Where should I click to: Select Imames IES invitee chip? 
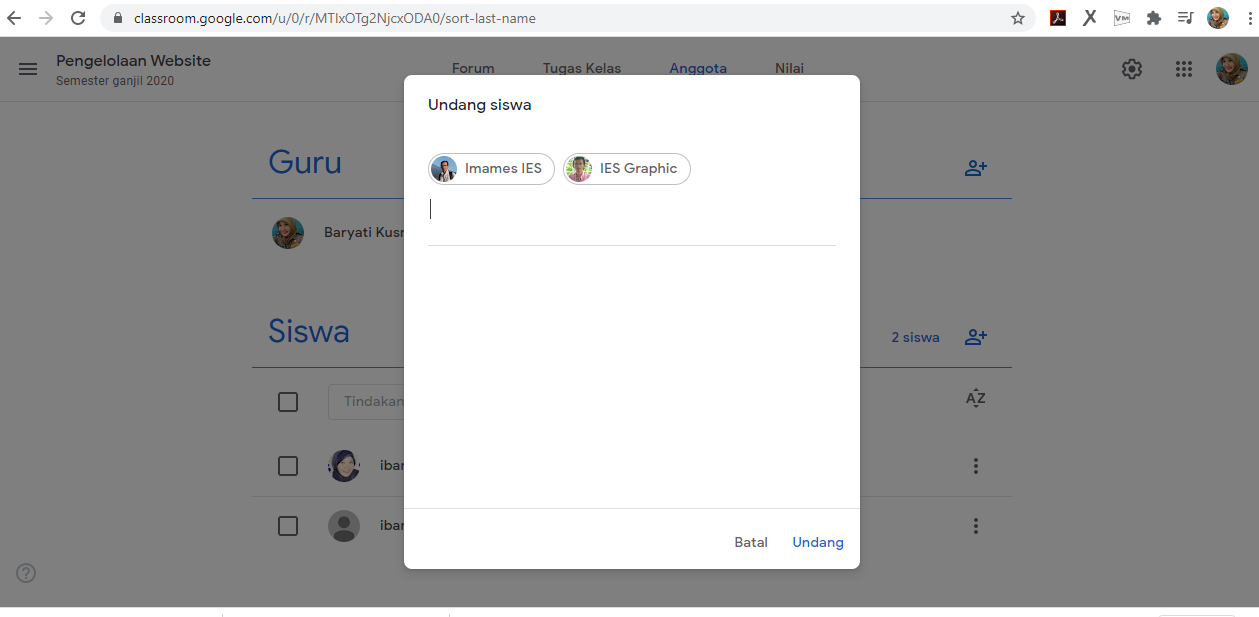click(x=491, y=169)
